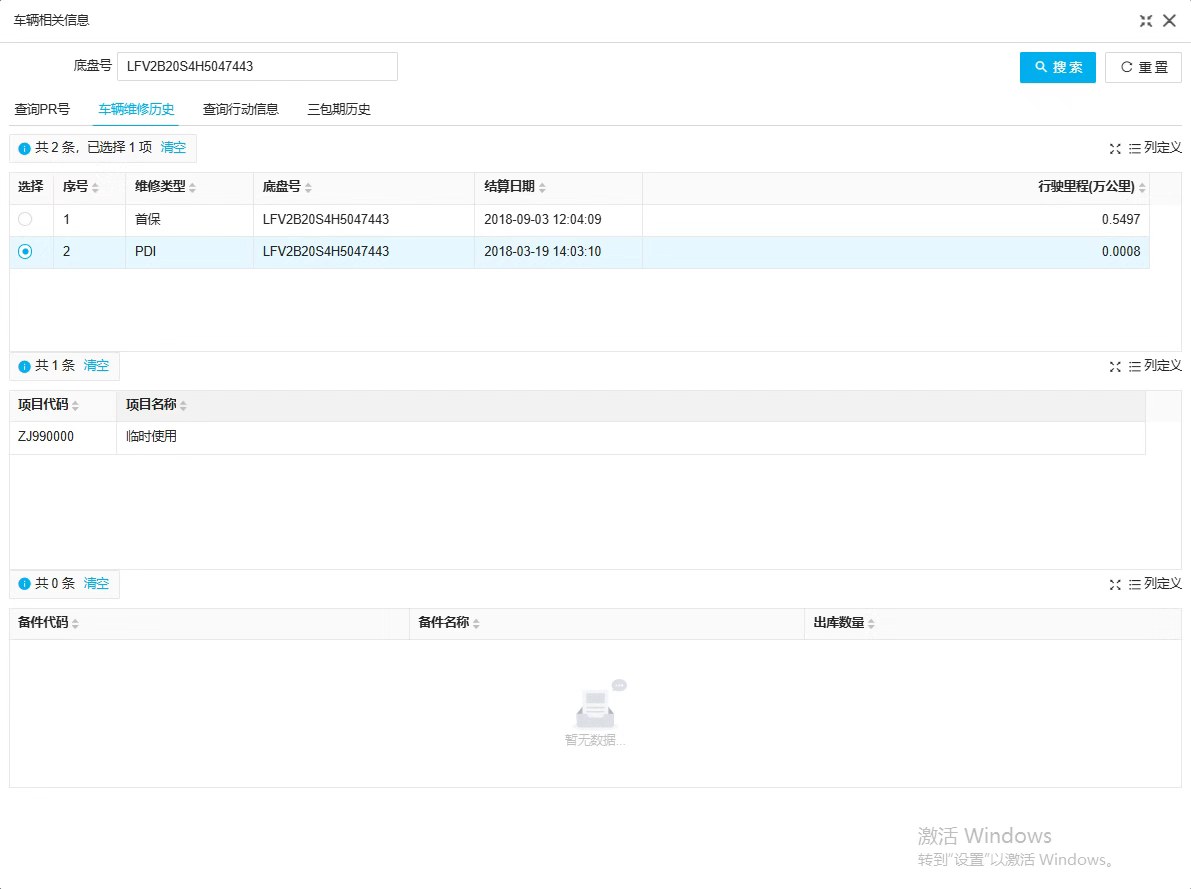The image size is (1191, 889).
Task: Click mileage value 0.5497
Action: [x=1121, y=220]
